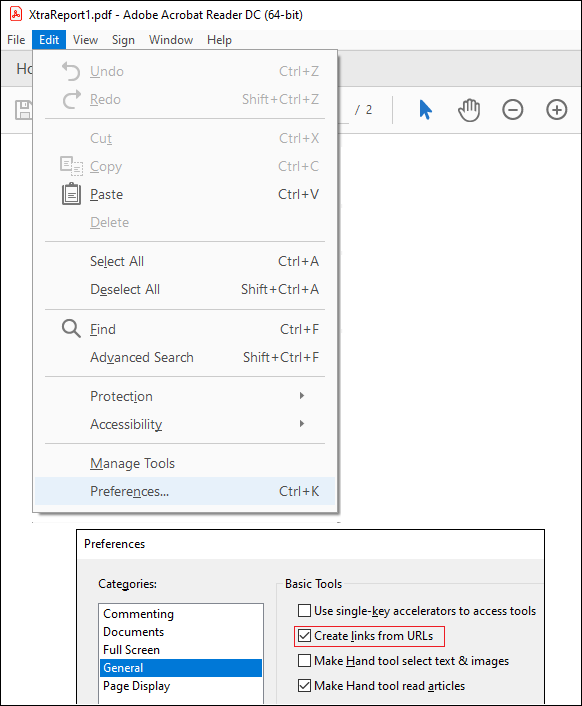582x706 pixels.
Task: Click the zoom out minus icon
Action: (x=513, y=110)
